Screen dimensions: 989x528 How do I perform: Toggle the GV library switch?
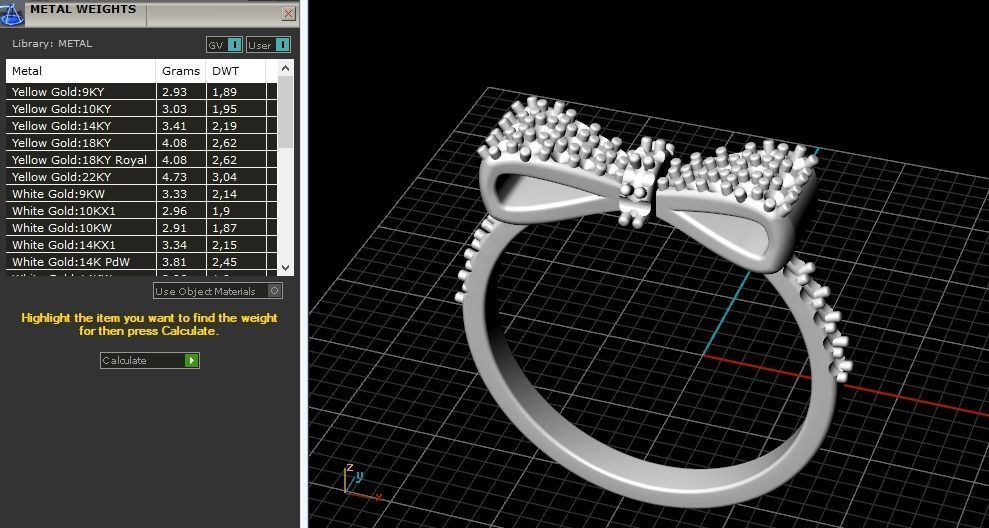tap(225, 45)
